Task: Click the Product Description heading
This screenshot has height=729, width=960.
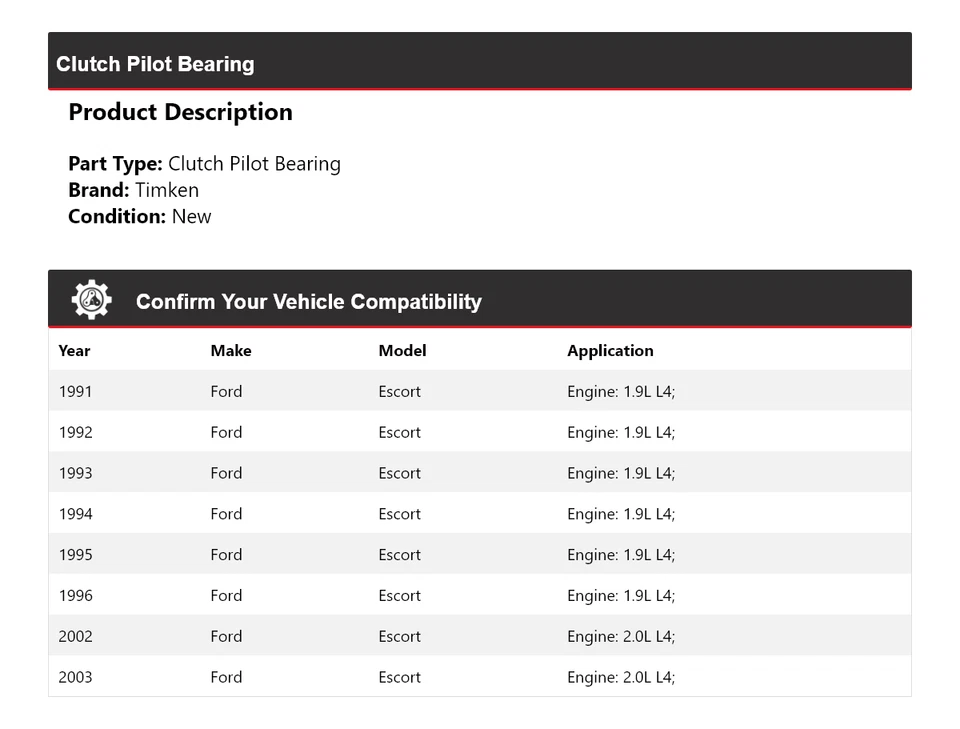Action: point(180,112)
